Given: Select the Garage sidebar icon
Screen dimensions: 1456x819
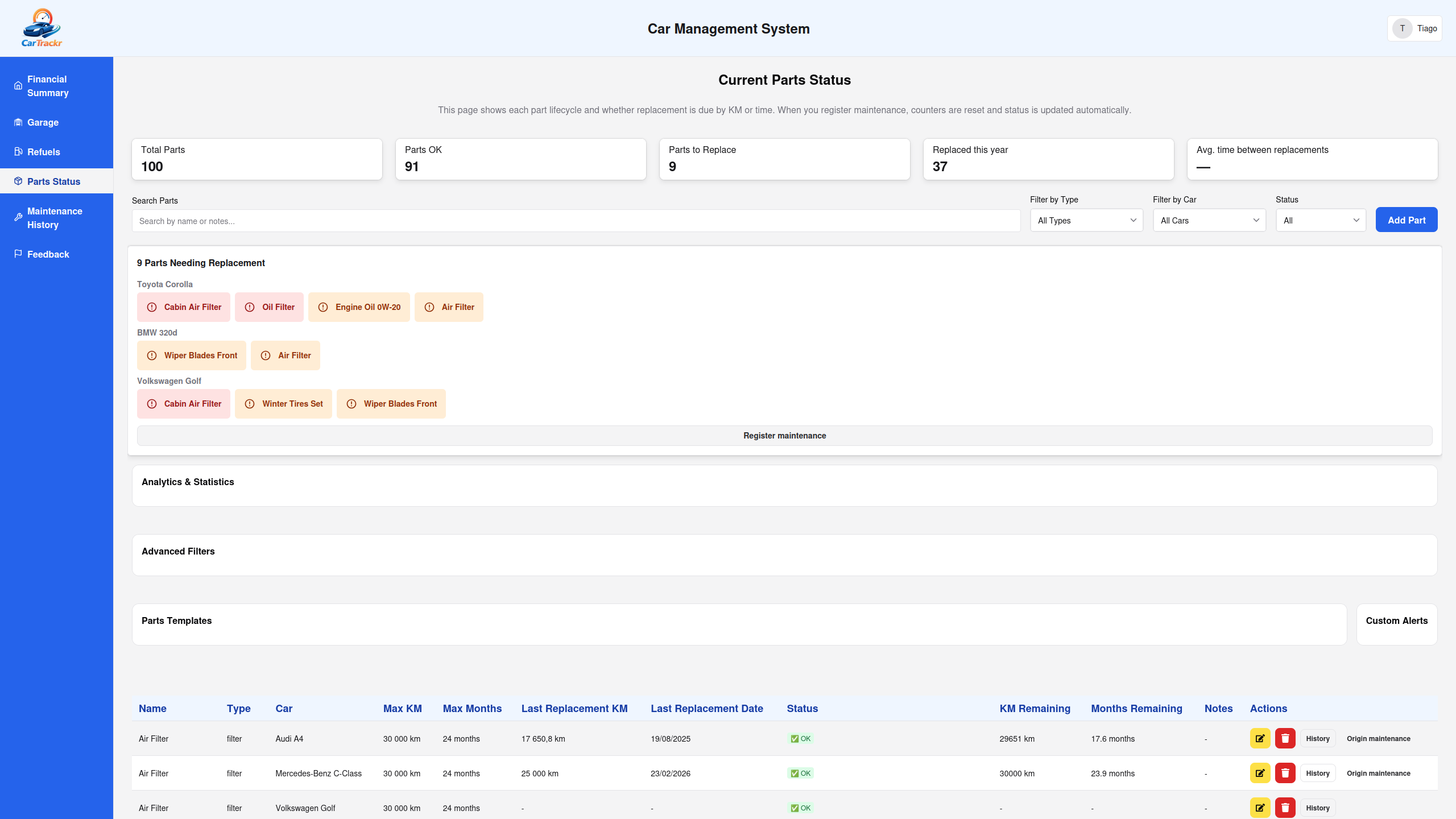Looking at the screenshot, I should pyautogui.click(x=18, y=122).
